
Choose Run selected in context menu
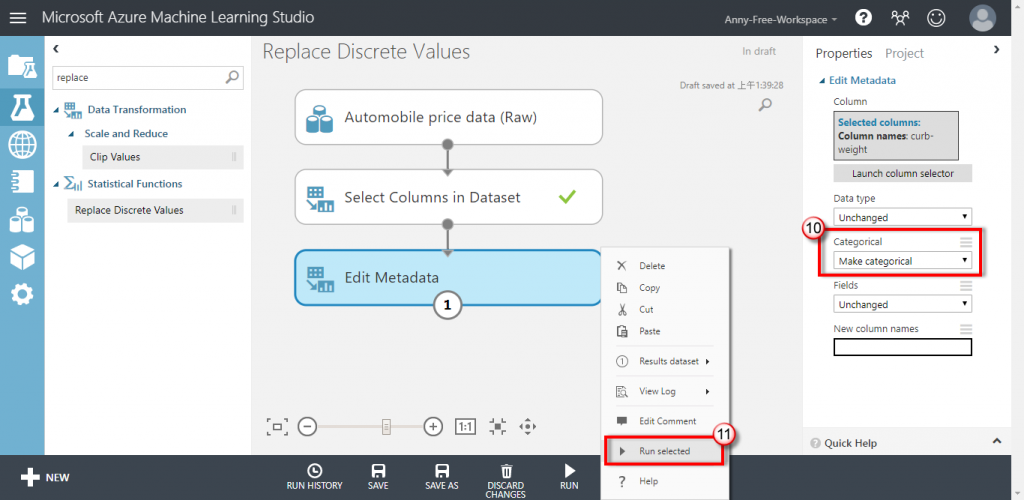(x=665, y=451)
